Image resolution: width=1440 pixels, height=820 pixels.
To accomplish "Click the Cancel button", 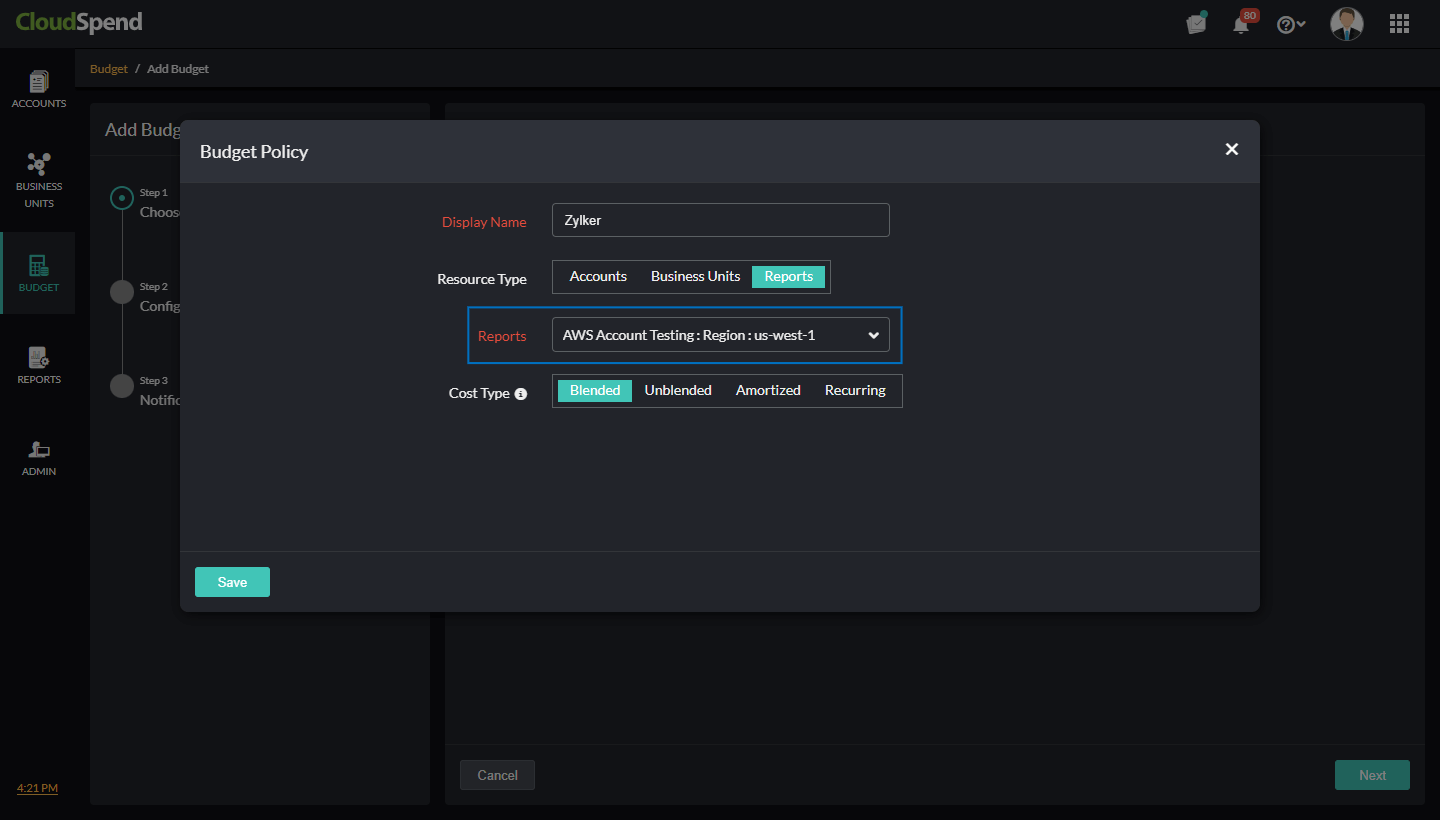I will 497,775.
